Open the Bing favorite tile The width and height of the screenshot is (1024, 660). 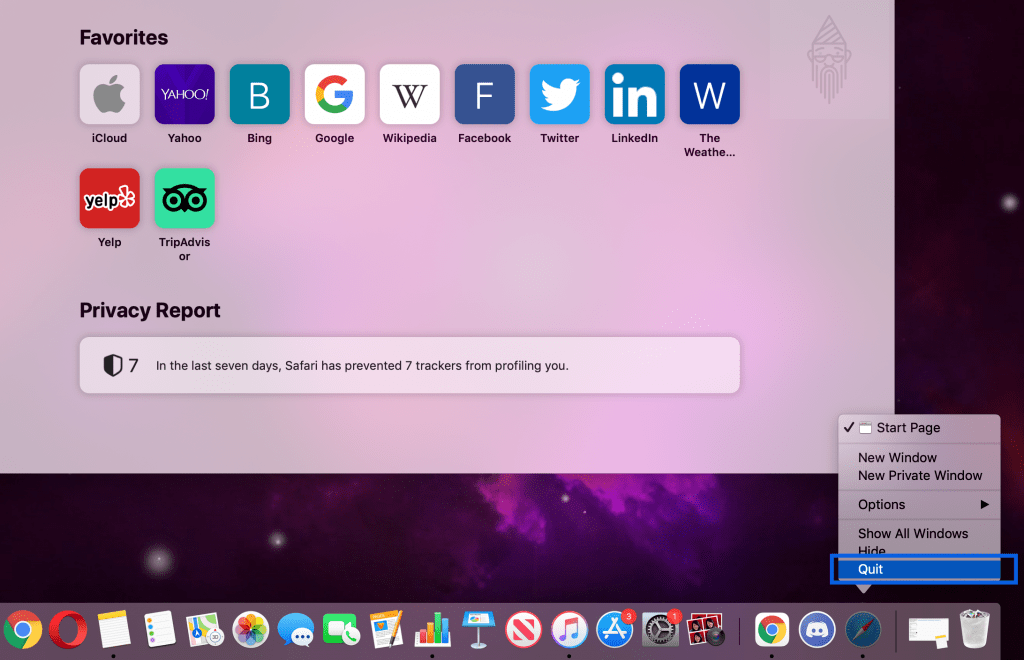259,94
